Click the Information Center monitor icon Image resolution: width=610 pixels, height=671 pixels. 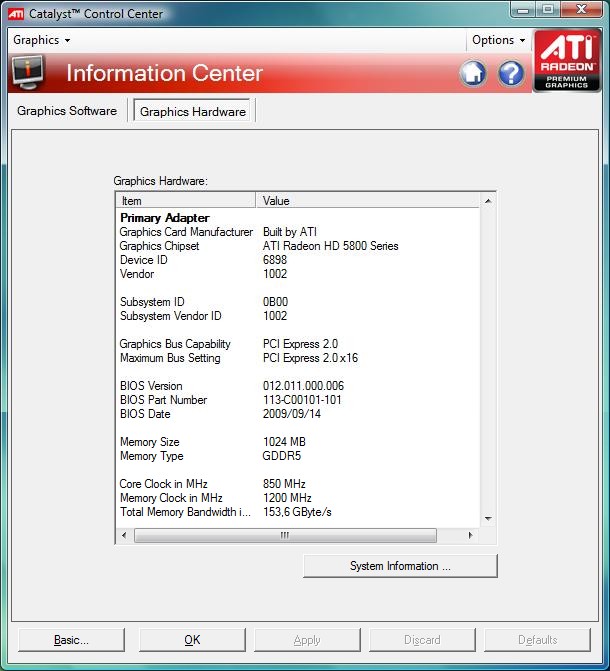click(28, 72)
